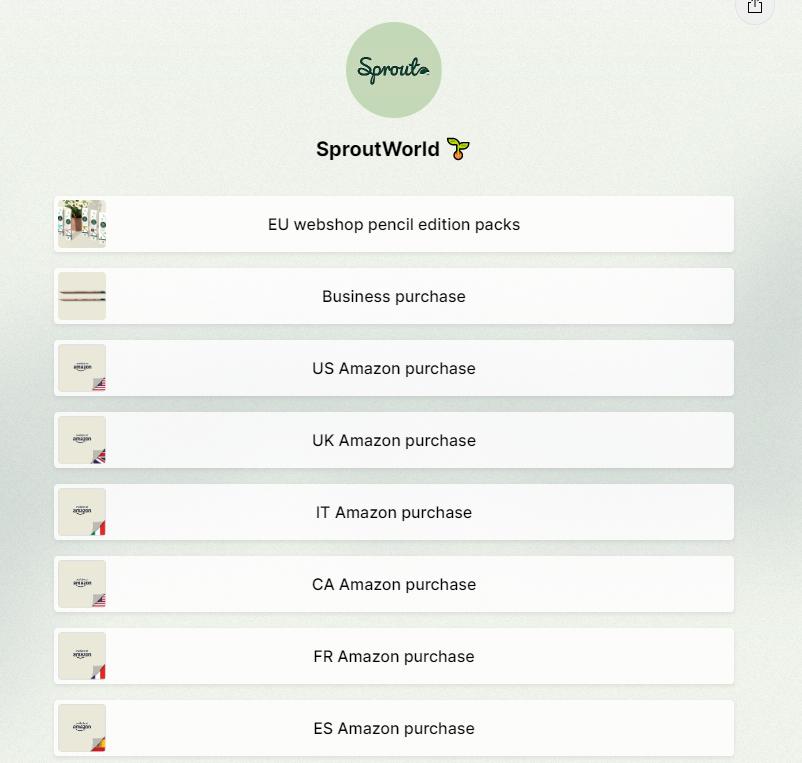The height and width of the screenshot is (763, 802).
Task: Go to US Amazon purchase
Action: (x=394, y=368)
